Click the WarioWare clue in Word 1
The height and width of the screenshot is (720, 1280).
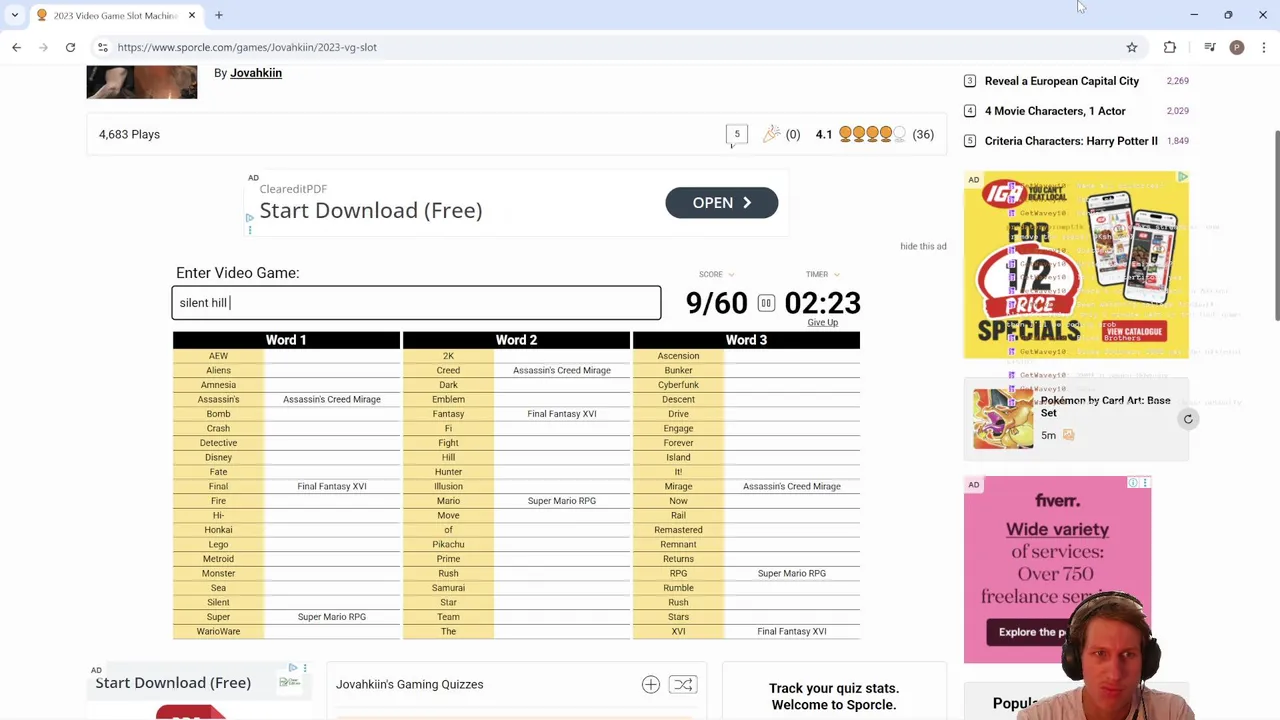click(218, 631)
